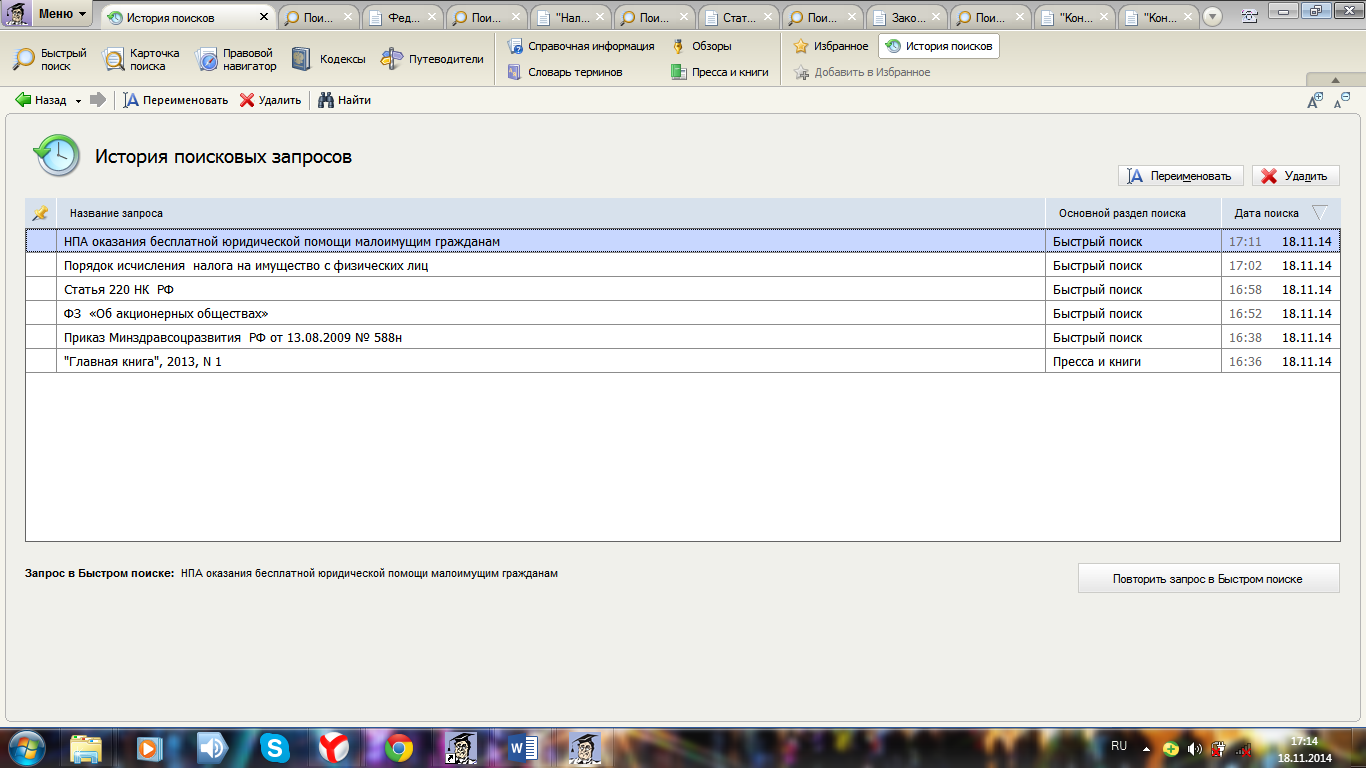The image size is (1366, 768).
Task: Open the Windows Start button
Action: click(26, 747)
